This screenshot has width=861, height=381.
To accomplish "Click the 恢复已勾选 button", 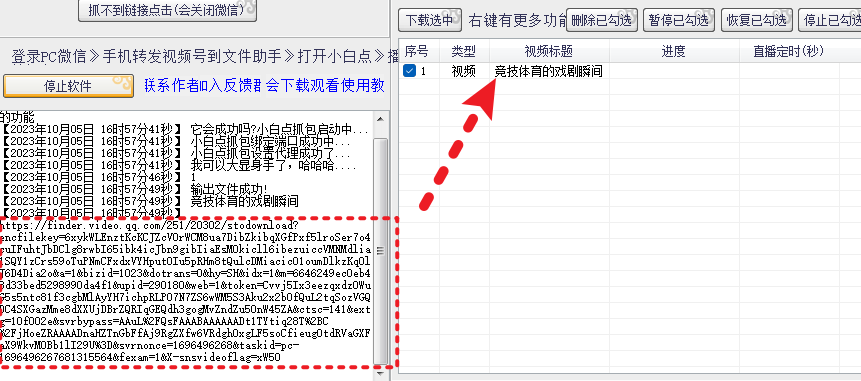I will (x=757, y=20).
